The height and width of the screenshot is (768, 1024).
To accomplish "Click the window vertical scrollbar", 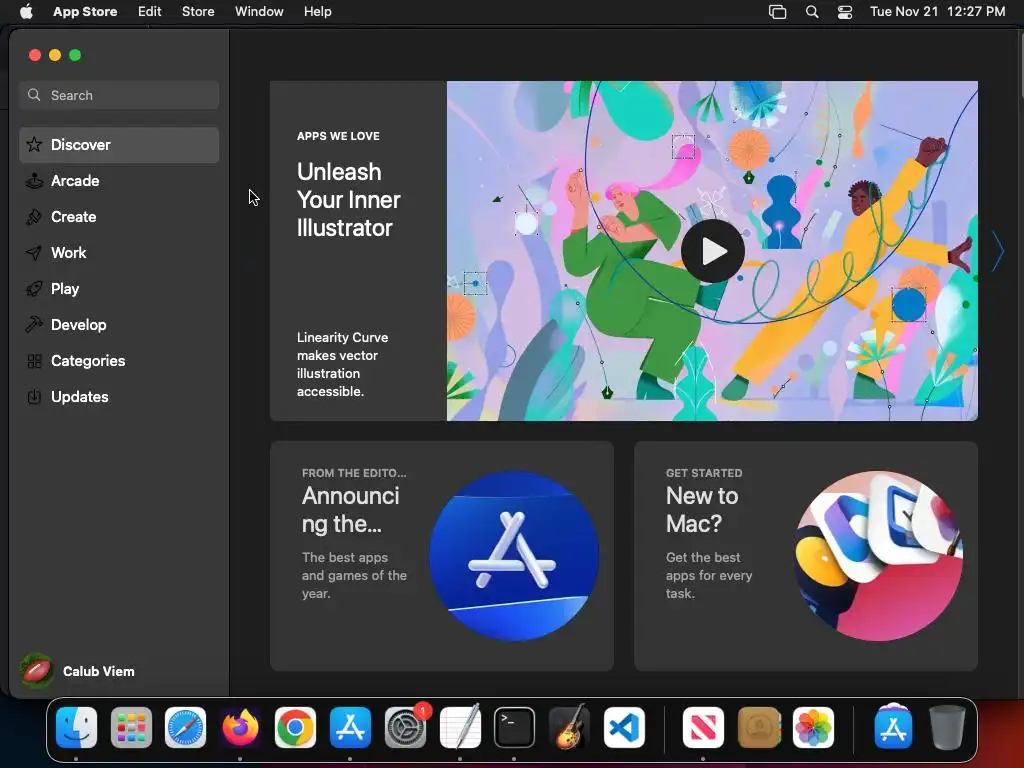I will 1020,65.
